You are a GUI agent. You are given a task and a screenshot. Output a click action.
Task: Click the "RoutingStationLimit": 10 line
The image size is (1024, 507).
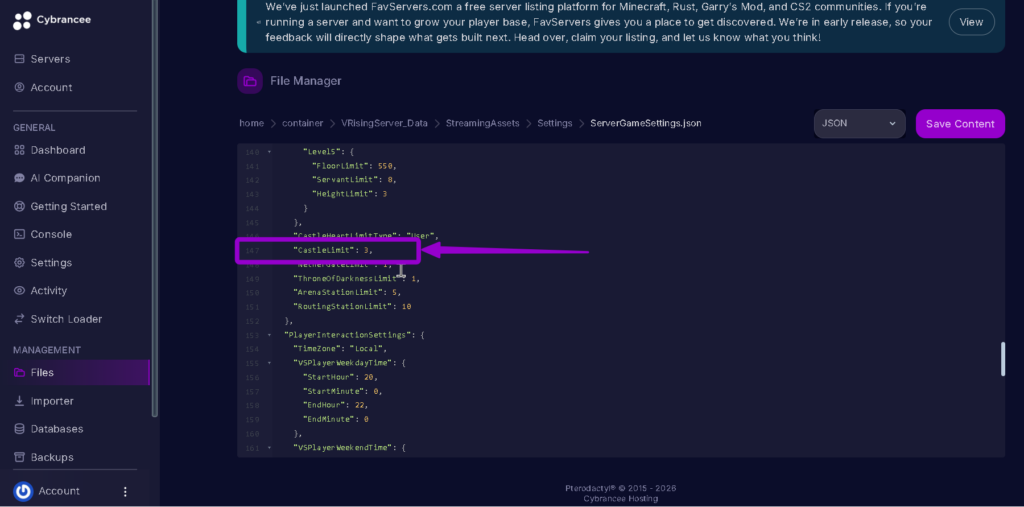352,306
